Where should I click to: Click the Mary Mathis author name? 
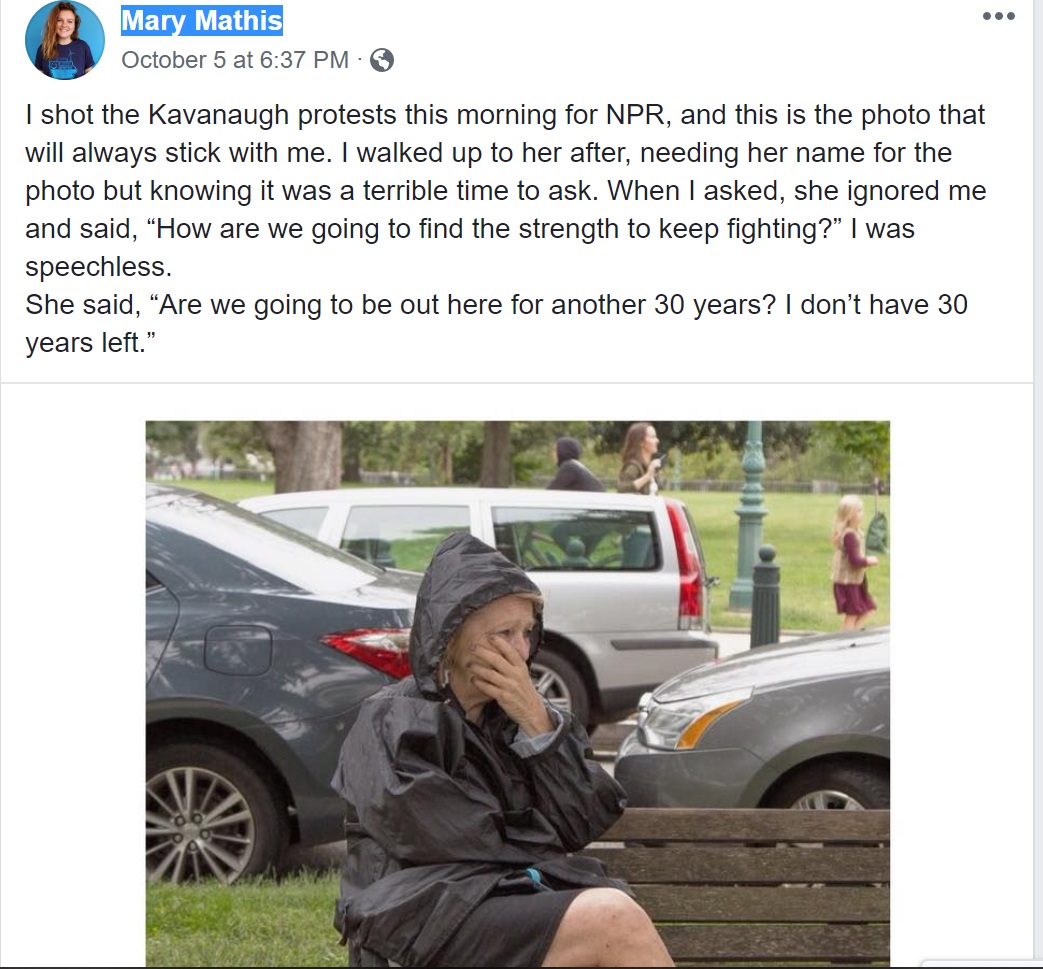202,20
